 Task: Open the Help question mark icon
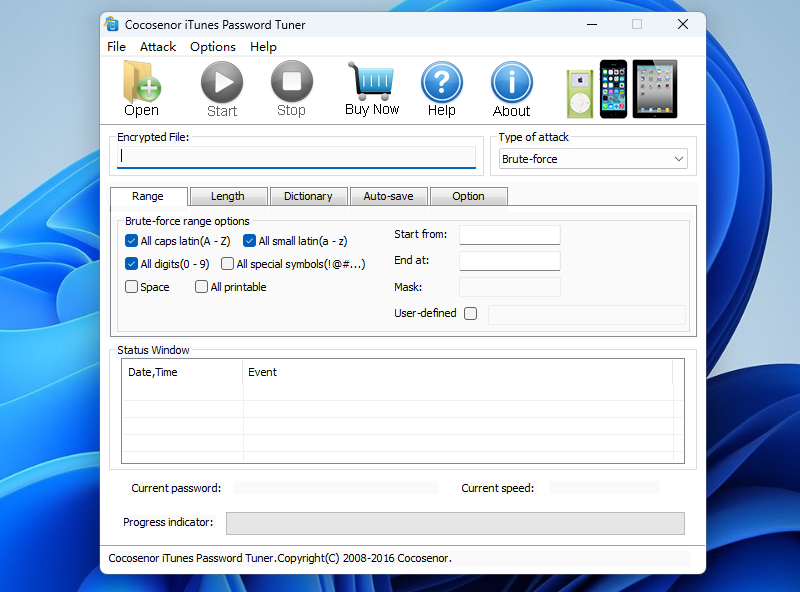click(442, 89)
